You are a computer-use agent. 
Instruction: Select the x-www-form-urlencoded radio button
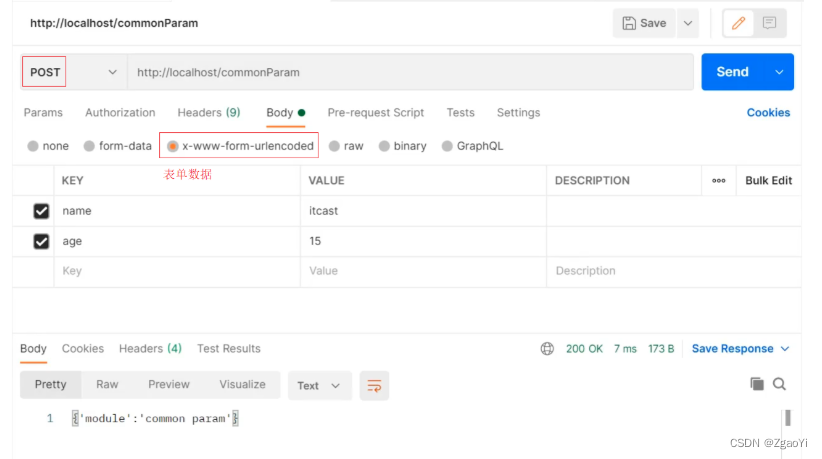click(x=172, y=146)
